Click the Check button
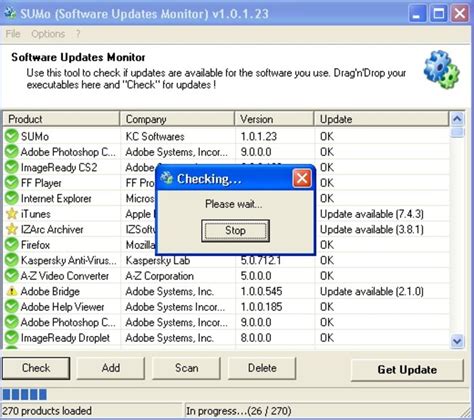Screen dimensions: 474x420 (36, 368)
